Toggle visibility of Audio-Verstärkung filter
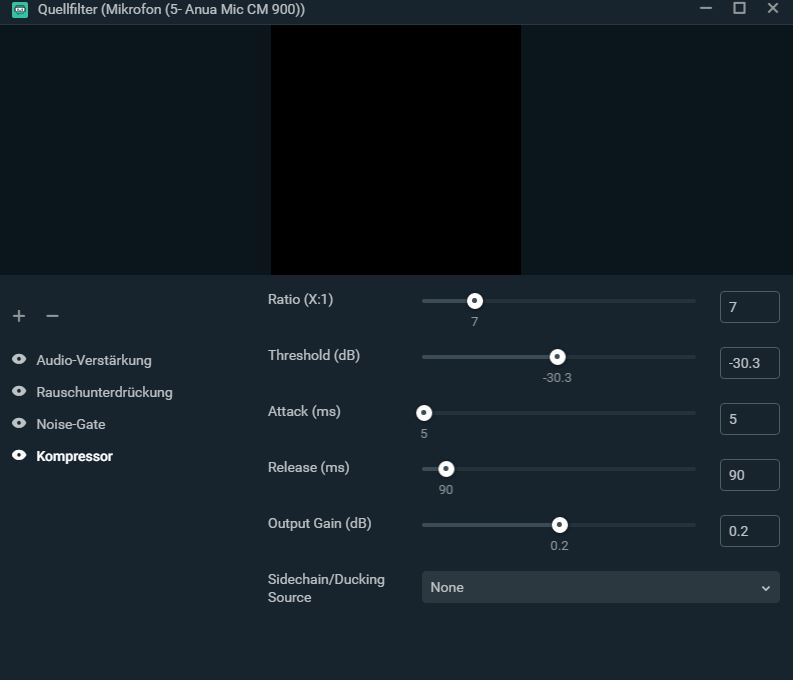Viewport: 793px width, 680px height. [19, 360]
